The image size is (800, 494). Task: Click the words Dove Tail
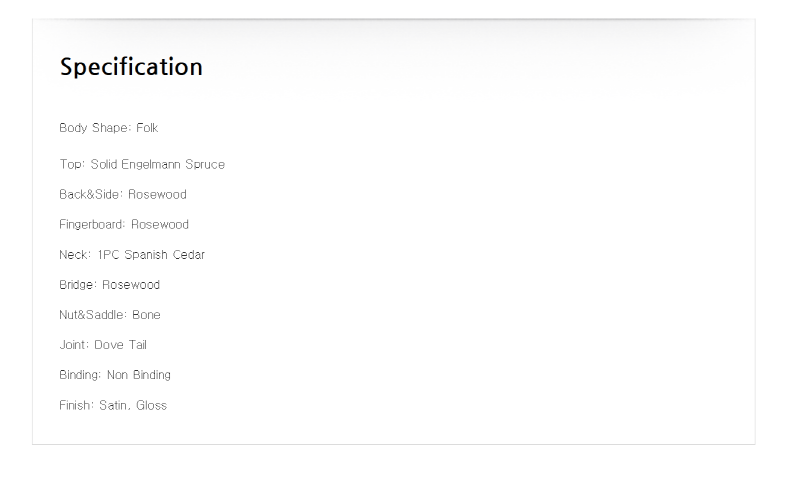click(120, 345)
